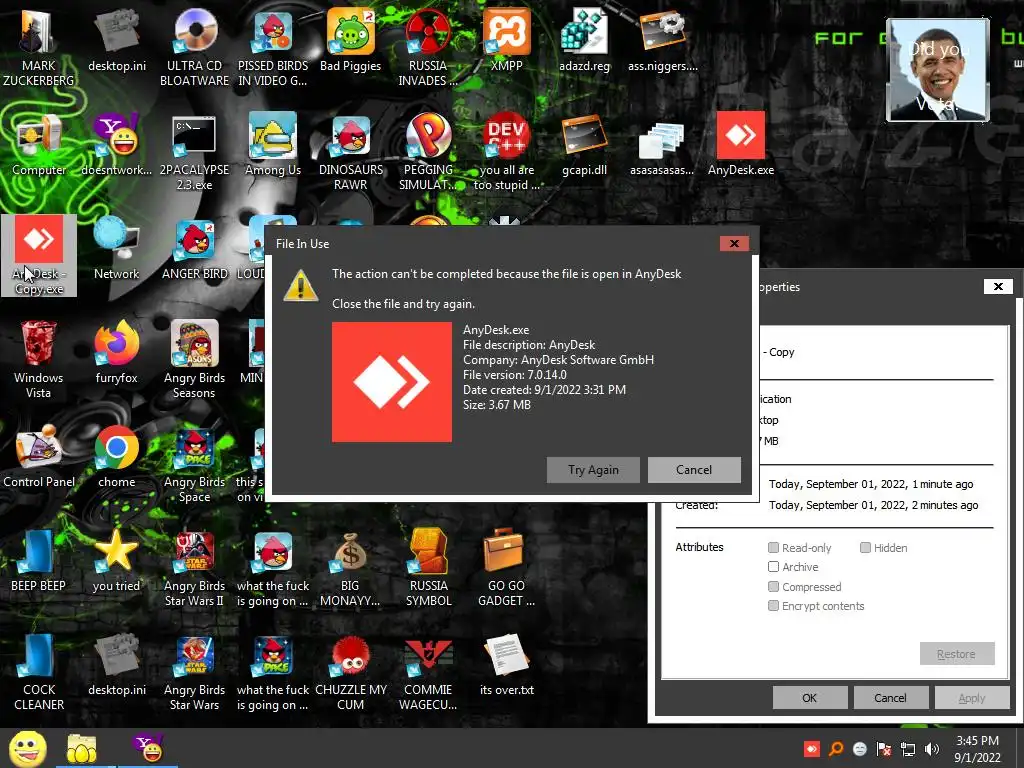Select the gcapi.dll file icon
The width and height of the screenshot is (1024, 768).
click(584, 145)
